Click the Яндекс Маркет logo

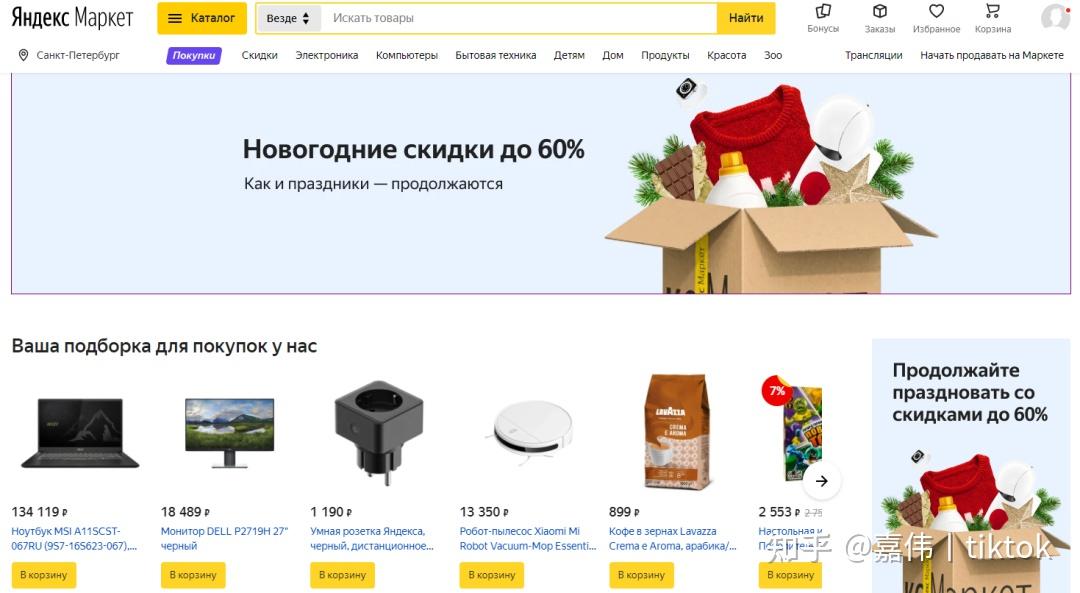(72, 19)
